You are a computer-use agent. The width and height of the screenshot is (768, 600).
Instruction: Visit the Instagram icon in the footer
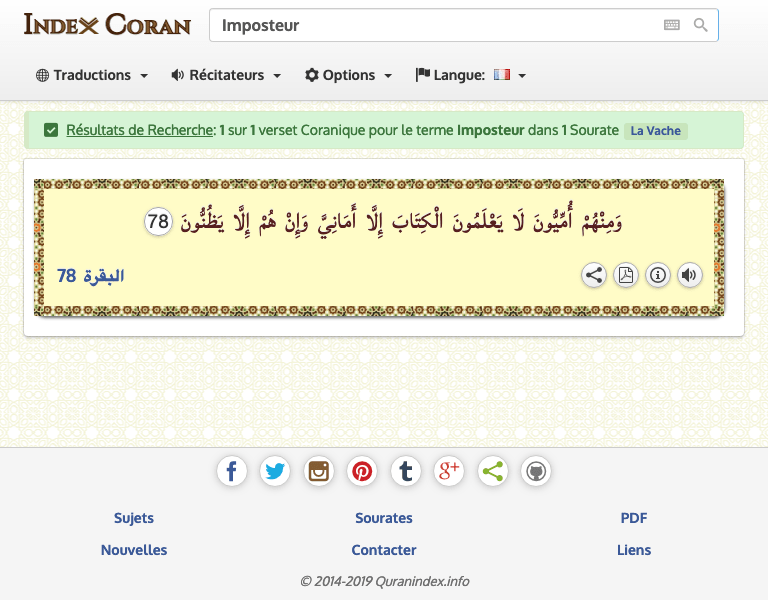pos(319,471)
